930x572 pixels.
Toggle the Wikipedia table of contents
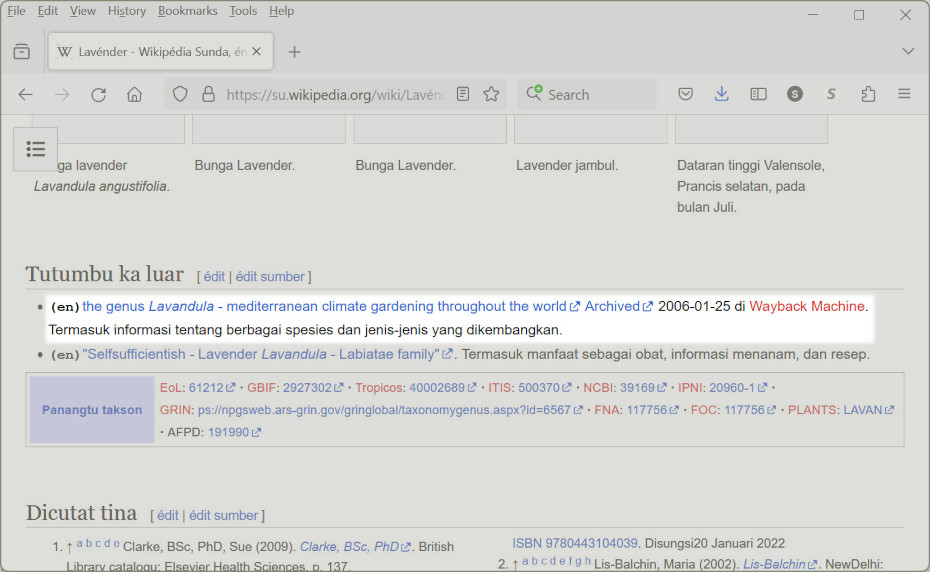36,149
